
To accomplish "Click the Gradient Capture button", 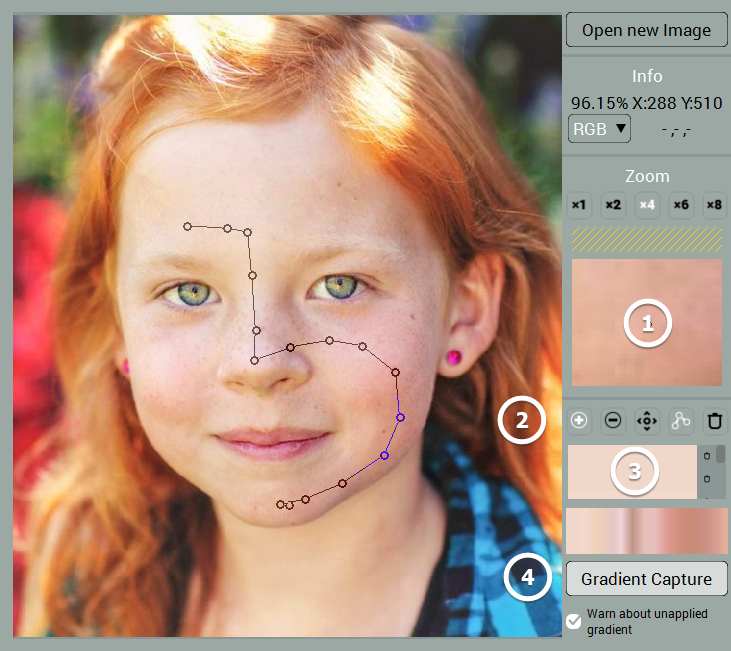I will tap(646, 579).
